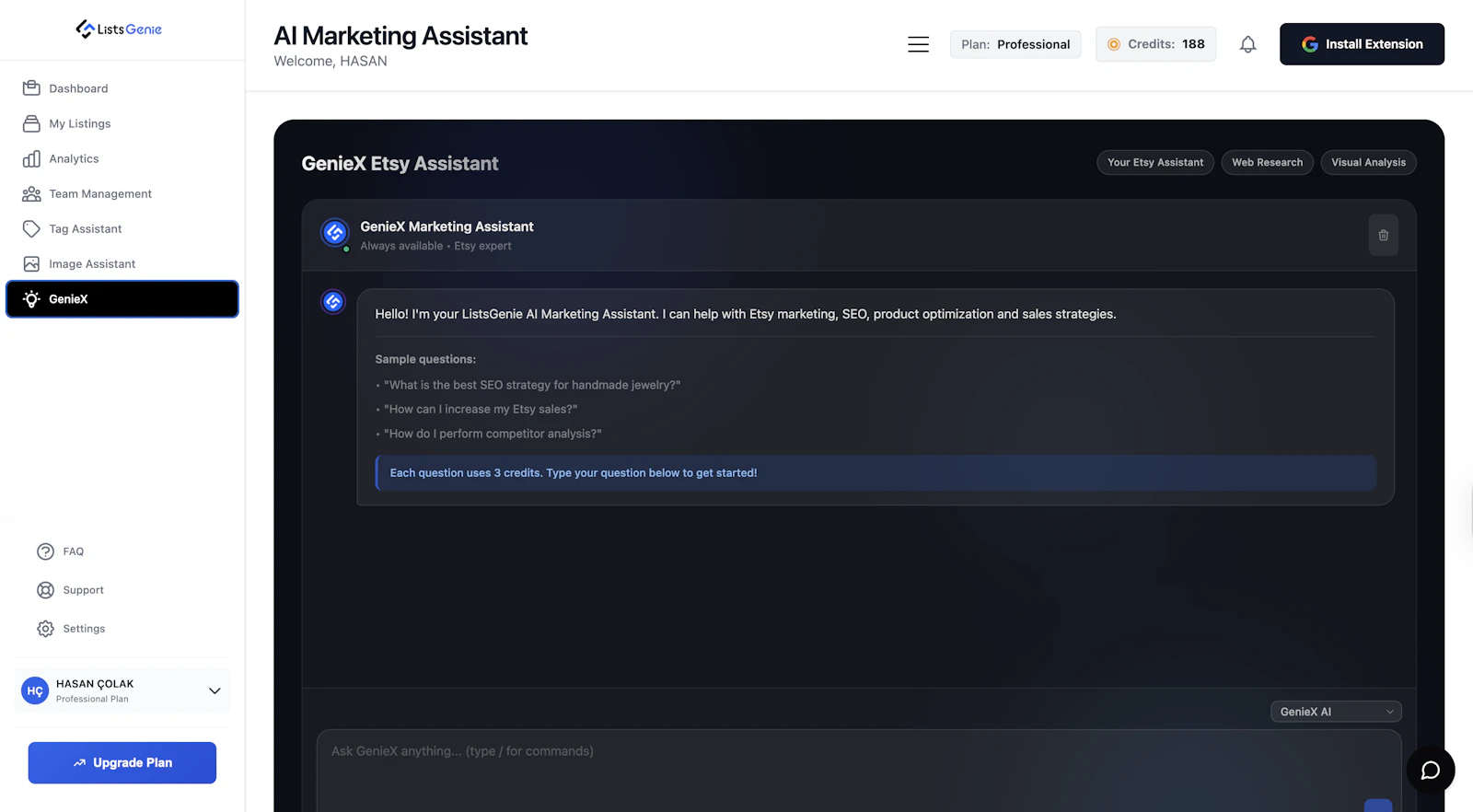The width and height of the screenshot is (1473, 812).
Task: Switch to Web Research mode
Action: click(x=1268, y=162)
